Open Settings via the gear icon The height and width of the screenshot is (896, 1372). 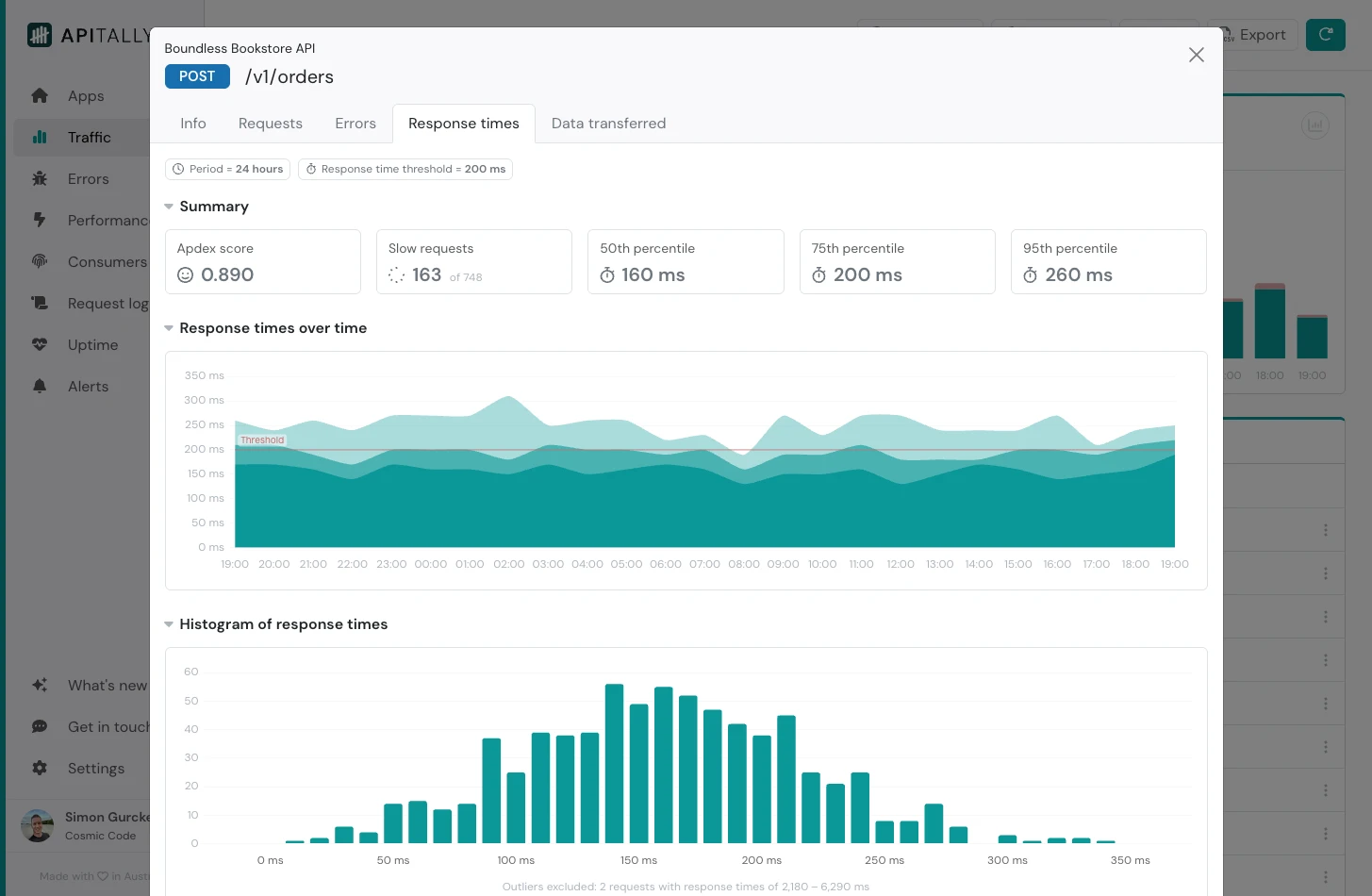[40, 769]
